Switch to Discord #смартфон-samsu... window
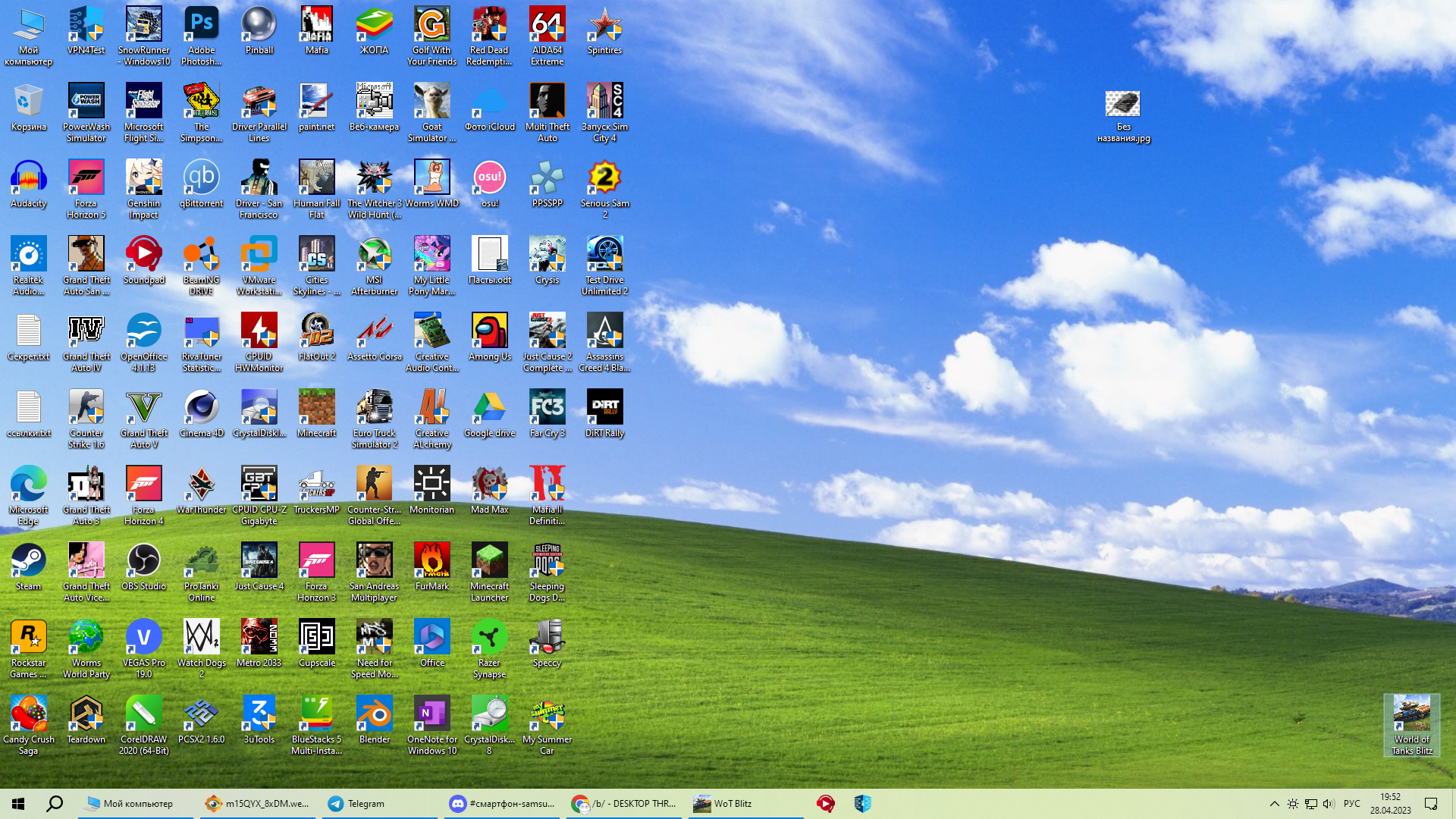Viewport: 1456px width, 819px height. click(502, 803)
